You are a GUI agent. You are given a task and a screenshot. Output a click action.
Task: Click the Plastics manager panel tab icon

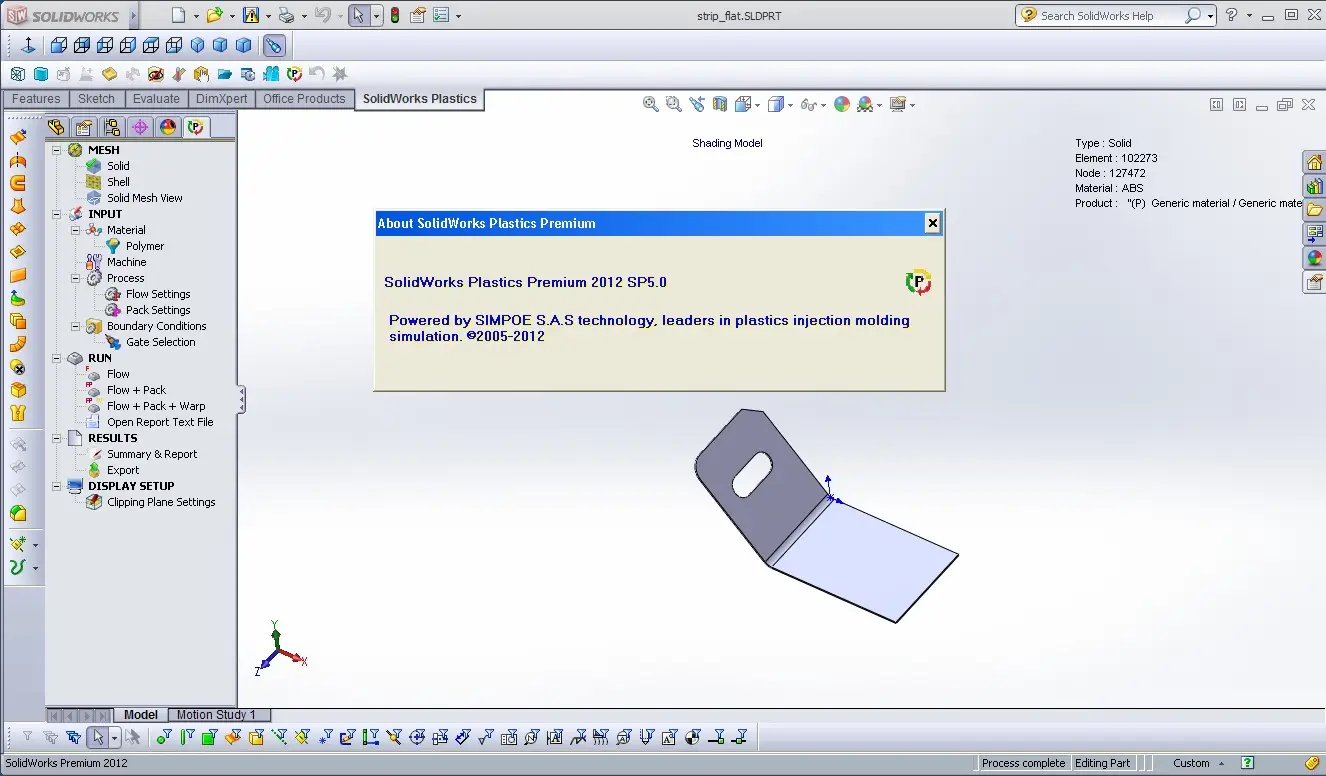[196, 127]
